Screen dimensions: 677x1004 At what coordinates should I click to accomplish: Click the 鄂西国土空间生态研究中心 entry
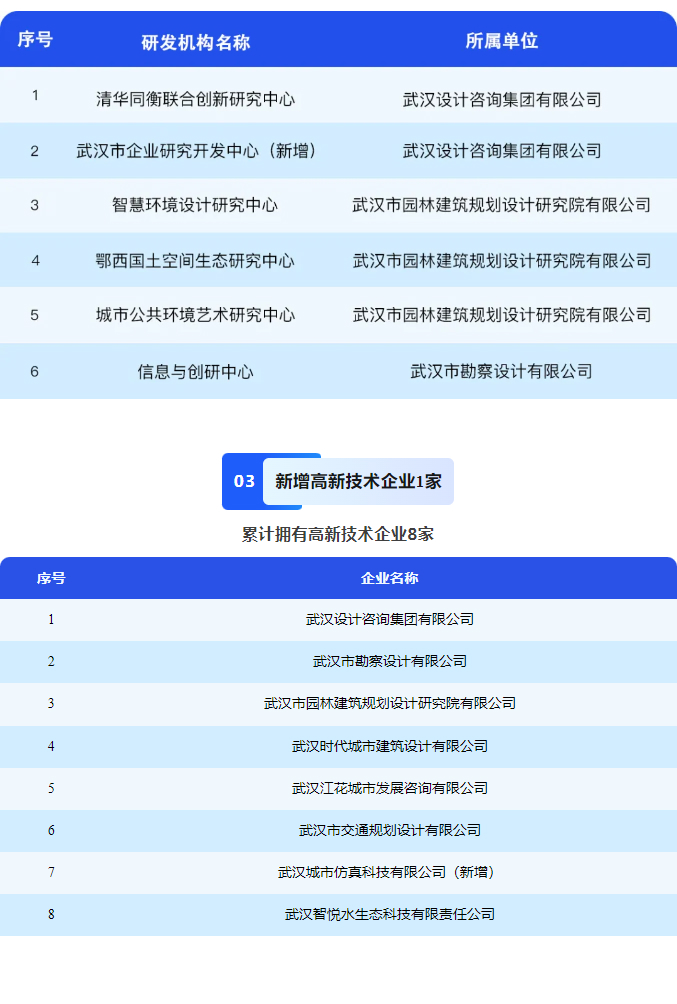point(195,261)
